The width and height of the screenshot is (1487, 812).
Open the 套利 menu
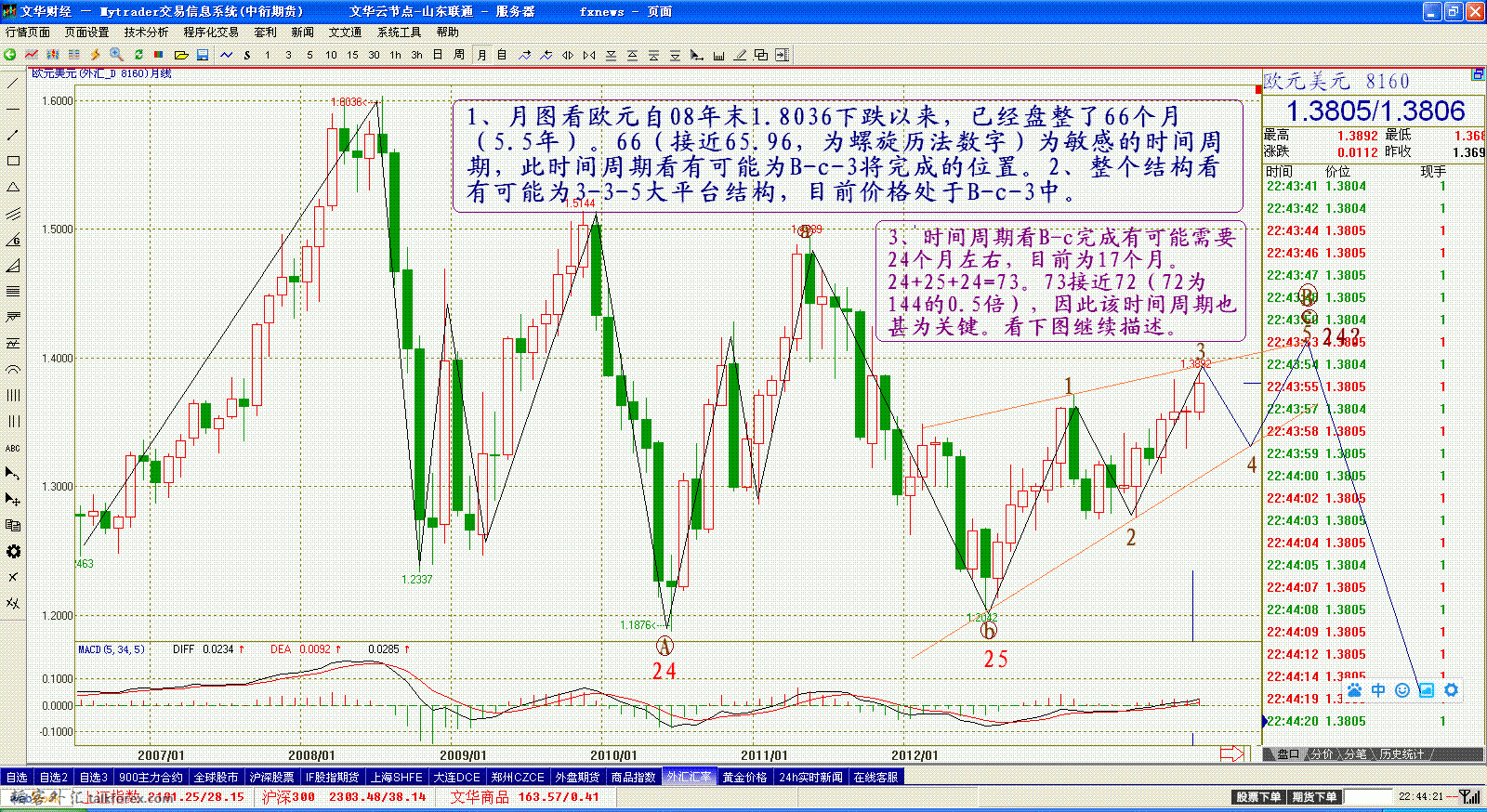(x=265, y=32)
